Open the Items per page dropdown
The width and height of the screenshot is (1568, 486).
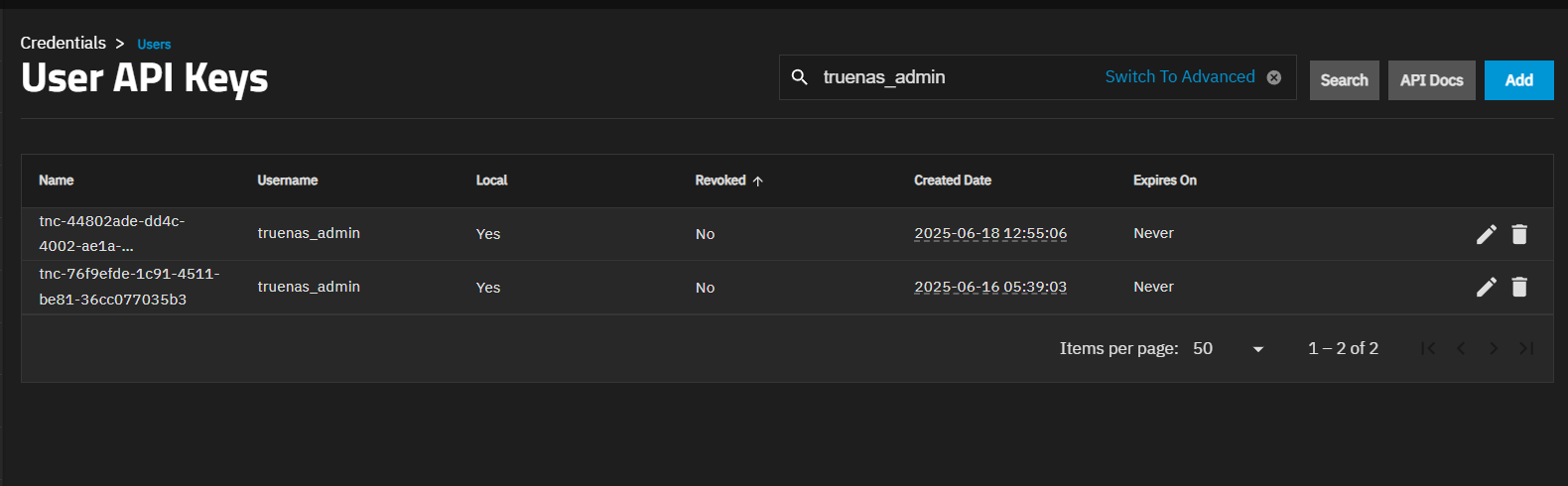[1229, 348]
